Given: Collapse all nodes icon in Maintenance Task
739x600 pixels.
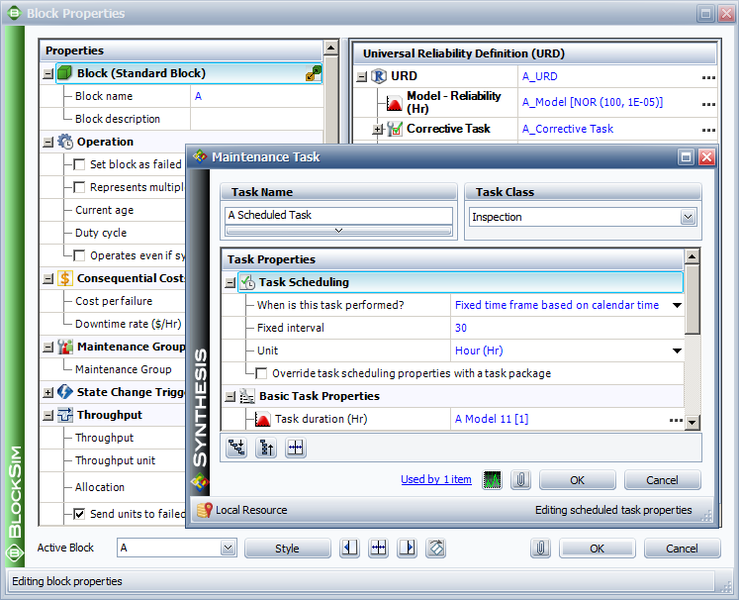Looking at the screenshot, I should [266, 448].
